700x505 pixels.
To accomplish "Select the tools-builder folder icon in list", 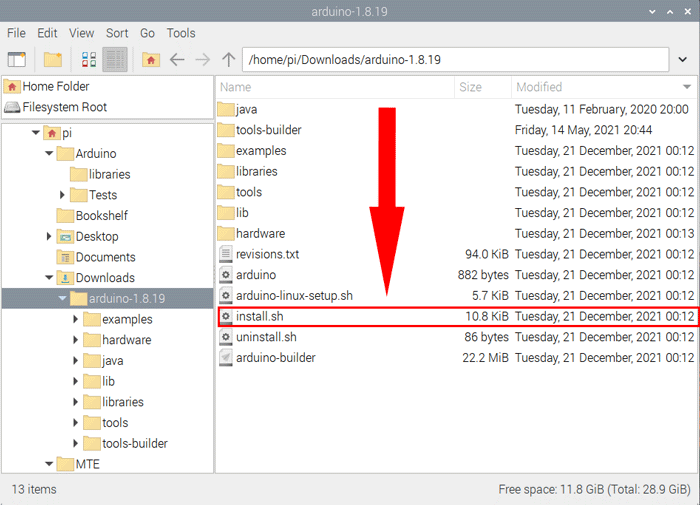I will [226, 130].
